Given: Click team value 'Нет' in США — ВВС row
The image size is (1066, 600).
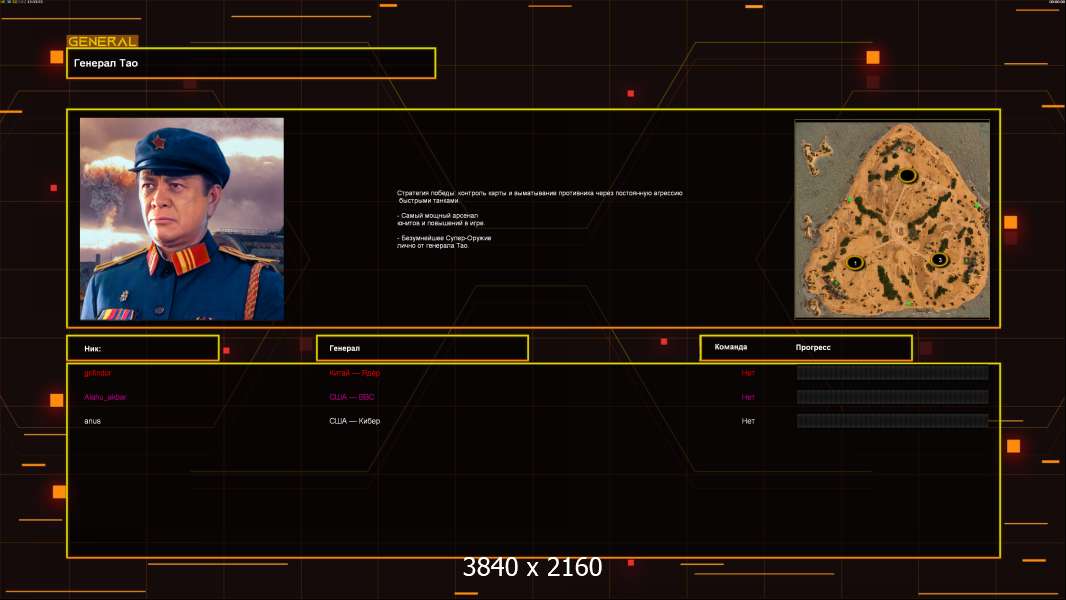Looking at the screenshot, I should (x=748, y=397).
